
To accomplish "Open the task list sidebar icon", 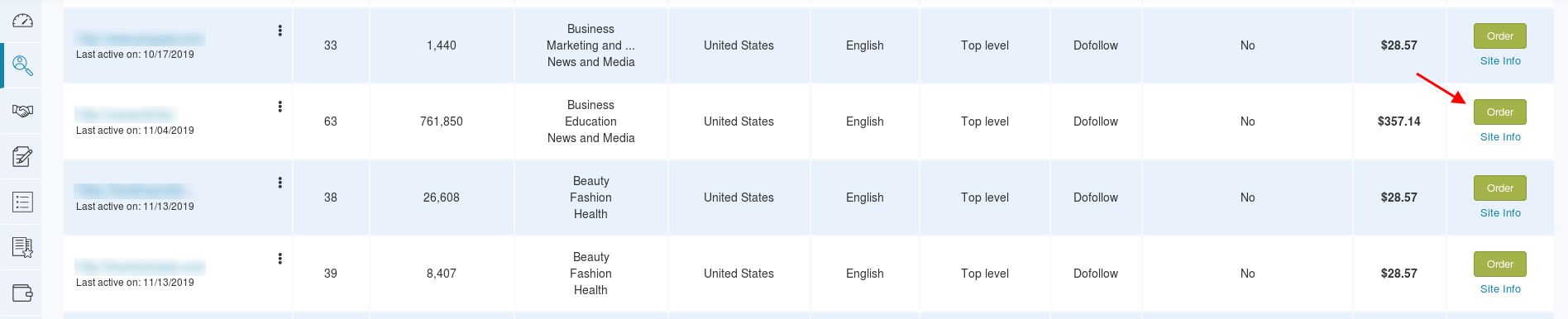I will (x=23, y=202).
